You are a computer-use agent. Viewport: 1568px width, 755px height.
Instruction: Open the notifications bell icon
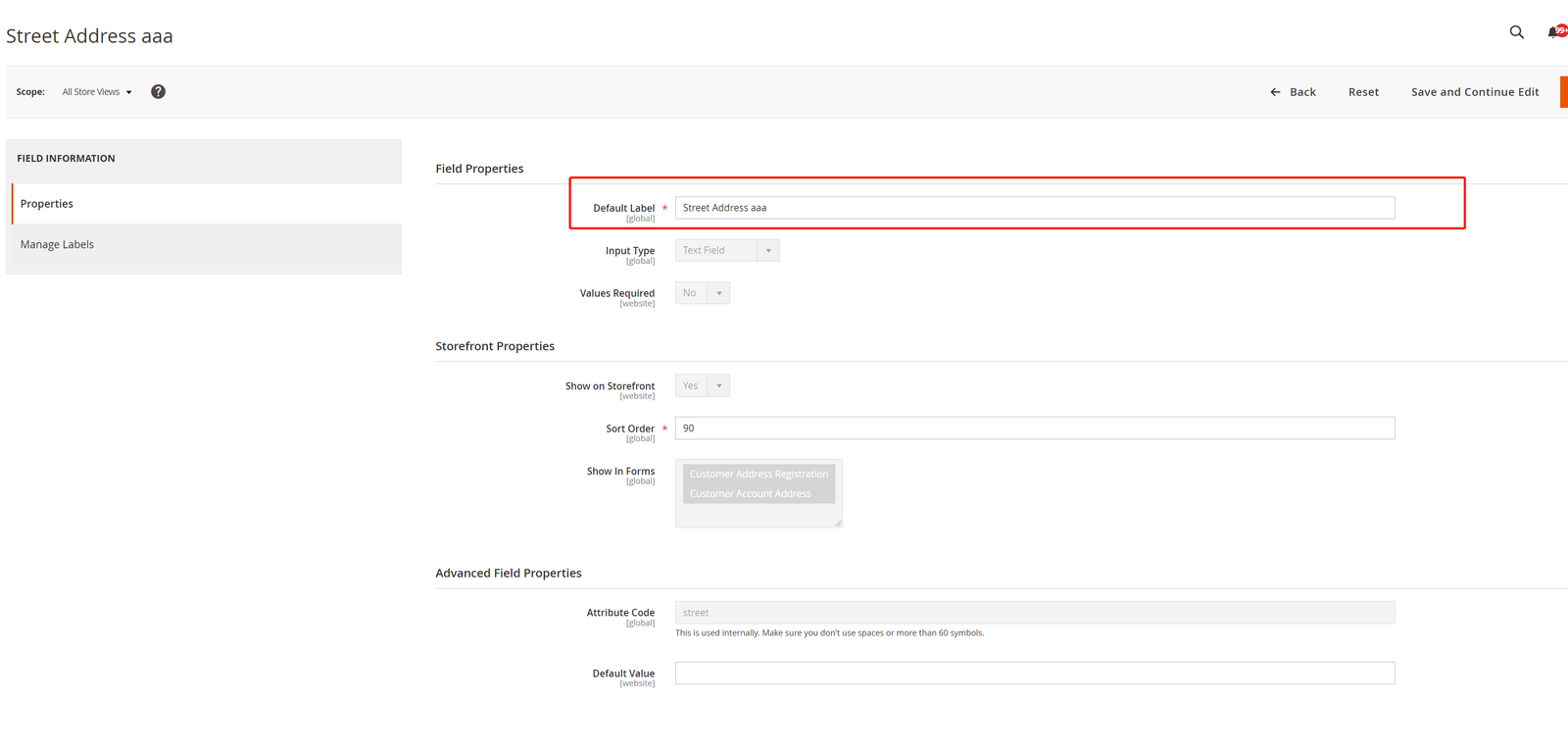[1554, 32]
